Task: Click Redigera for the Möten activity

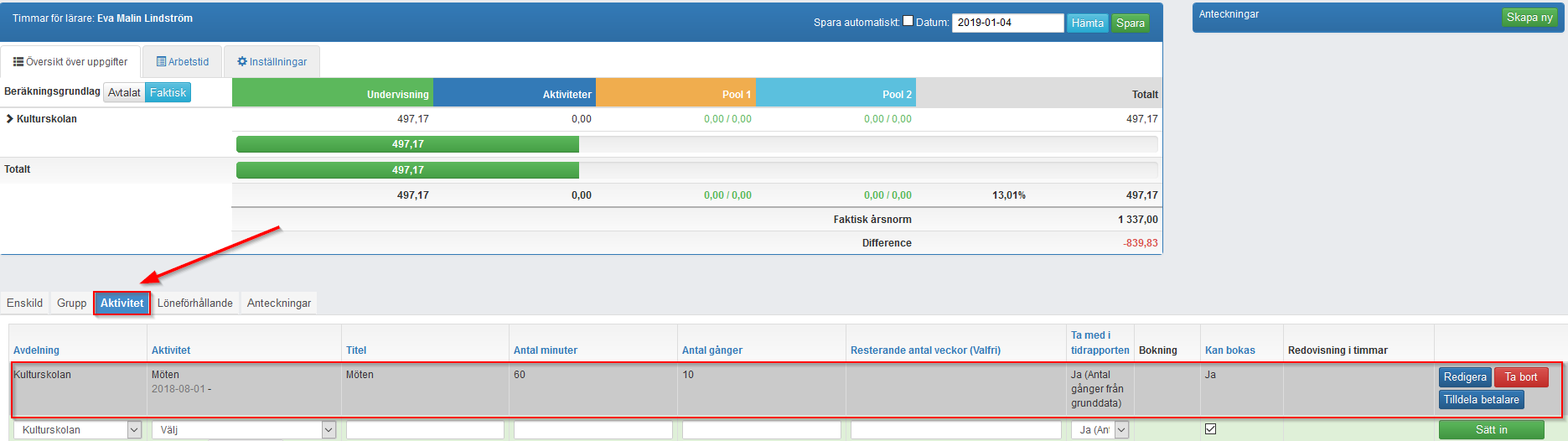Action: (1465, 377)
